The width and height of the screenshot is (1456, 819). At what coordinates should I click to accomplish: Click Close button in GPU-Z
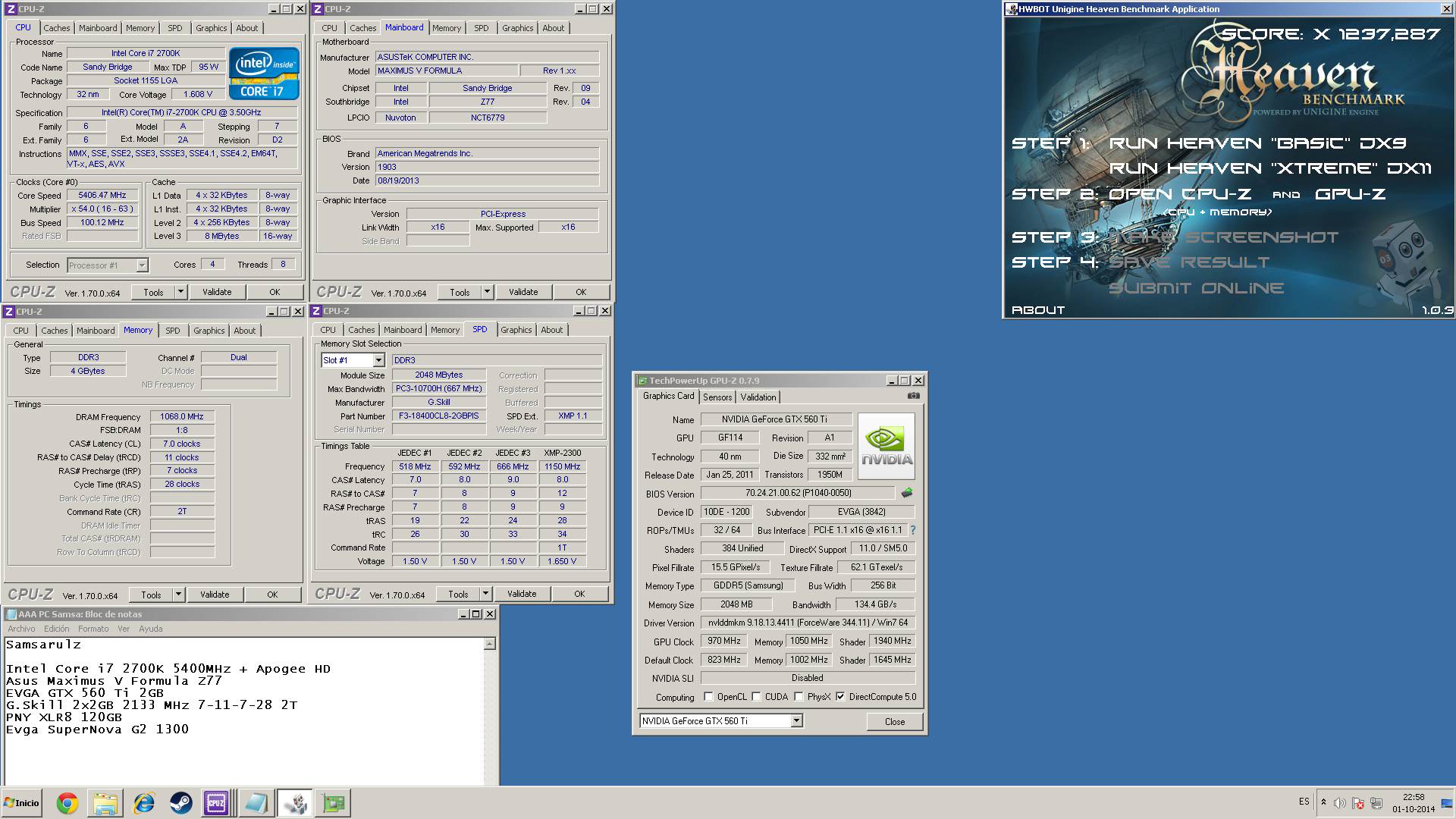click(x=895, y=721)
